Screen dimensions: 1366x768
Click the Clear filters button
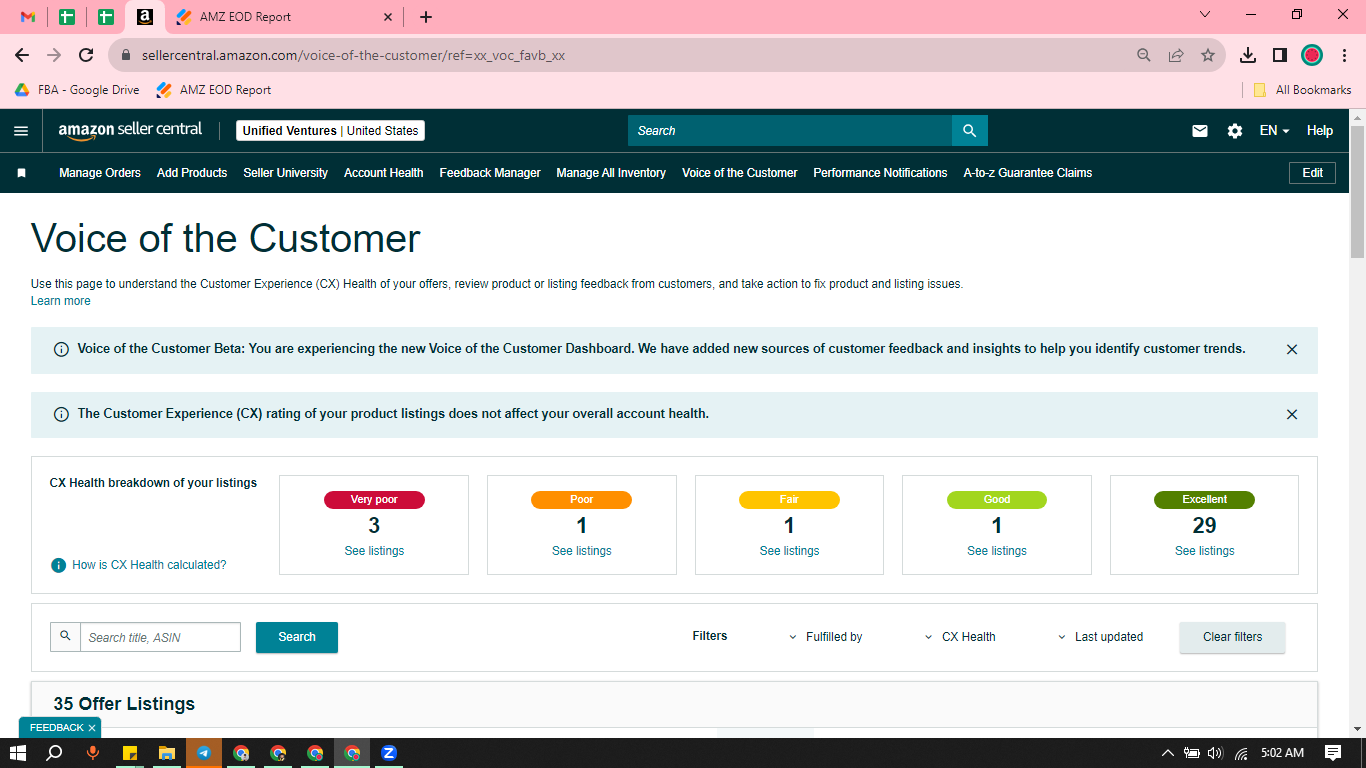point(1232,637)
